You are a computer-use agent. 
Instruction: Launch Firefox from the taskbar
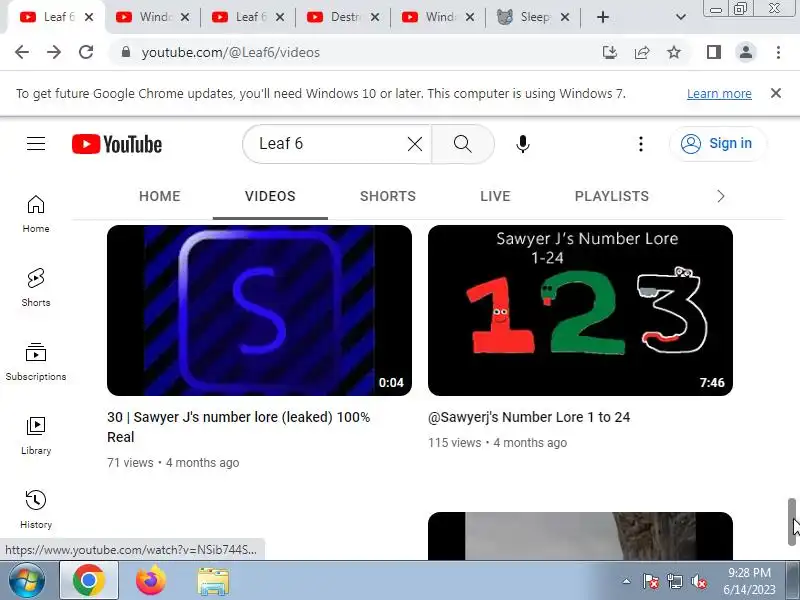(151, 581)
